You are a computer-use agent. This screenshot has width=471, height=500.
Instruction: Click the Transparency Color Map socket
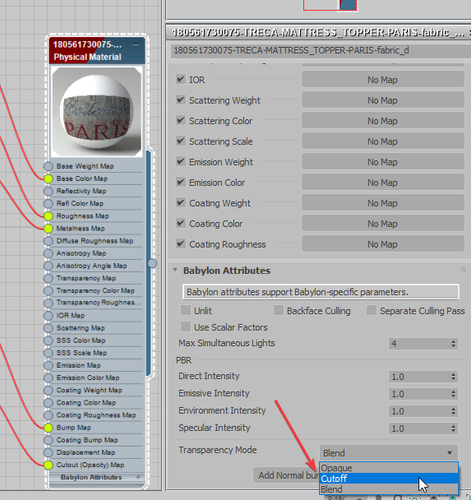48,291
